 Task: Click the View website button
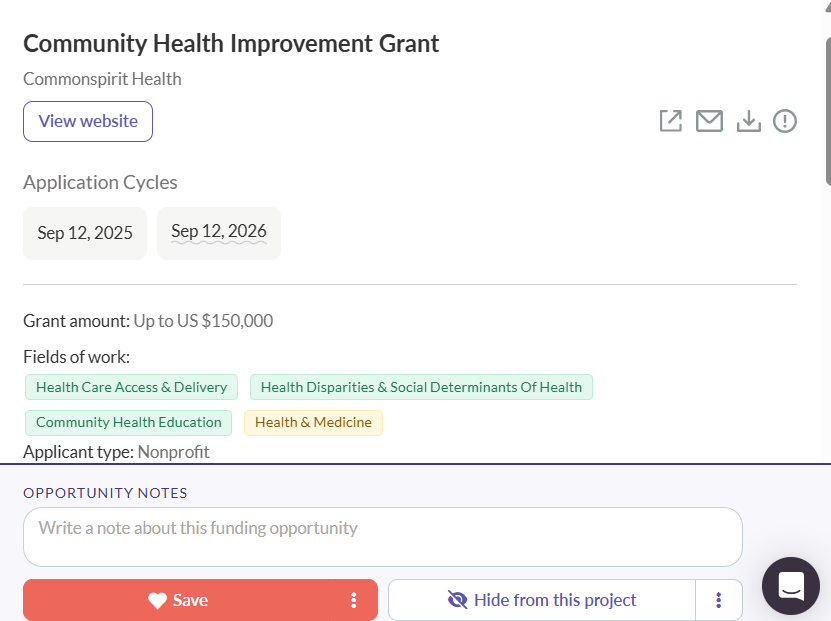(88, 121)
